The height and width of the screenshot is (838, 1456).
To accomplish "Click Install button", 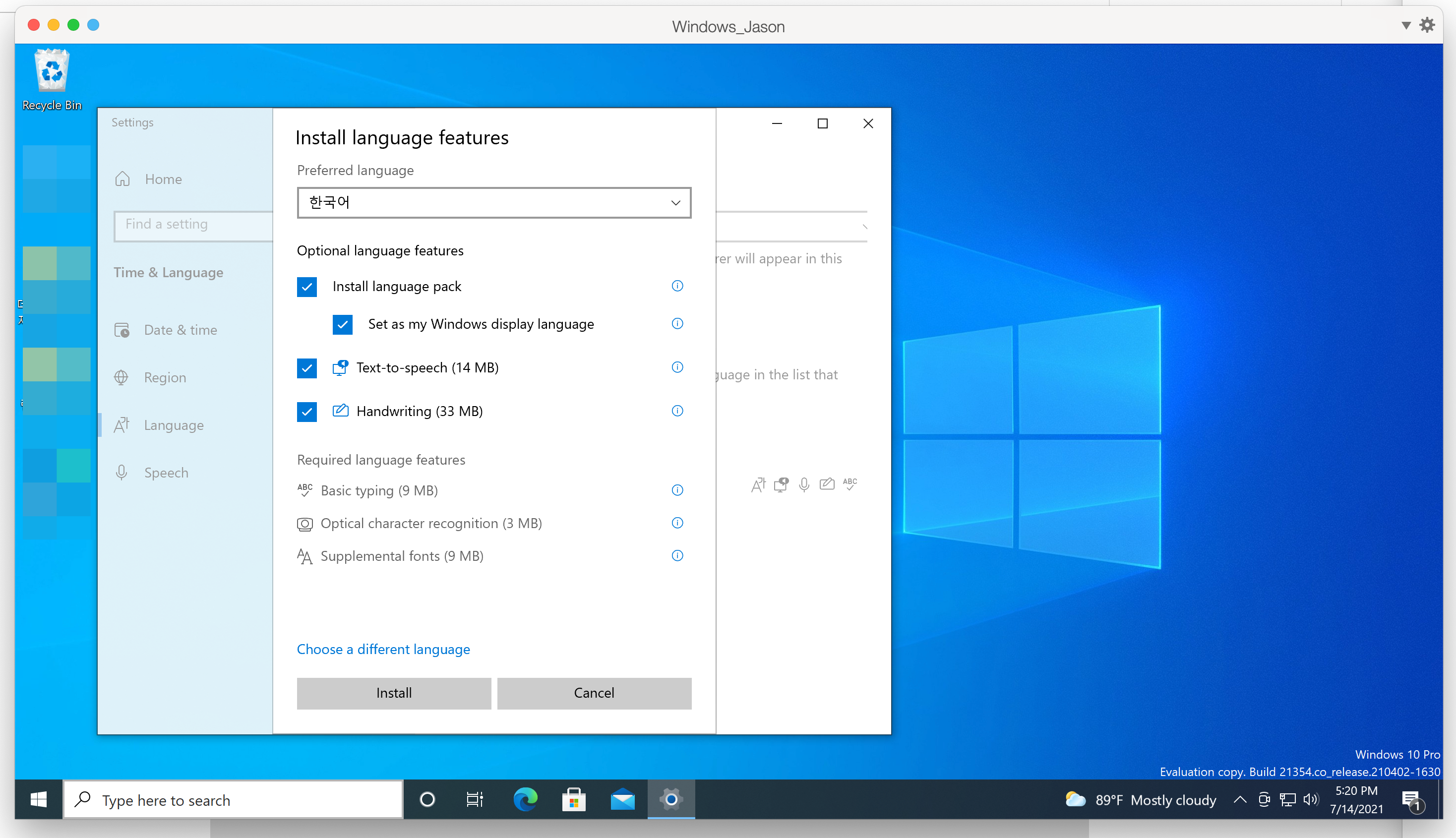I will tap(394, 693).
